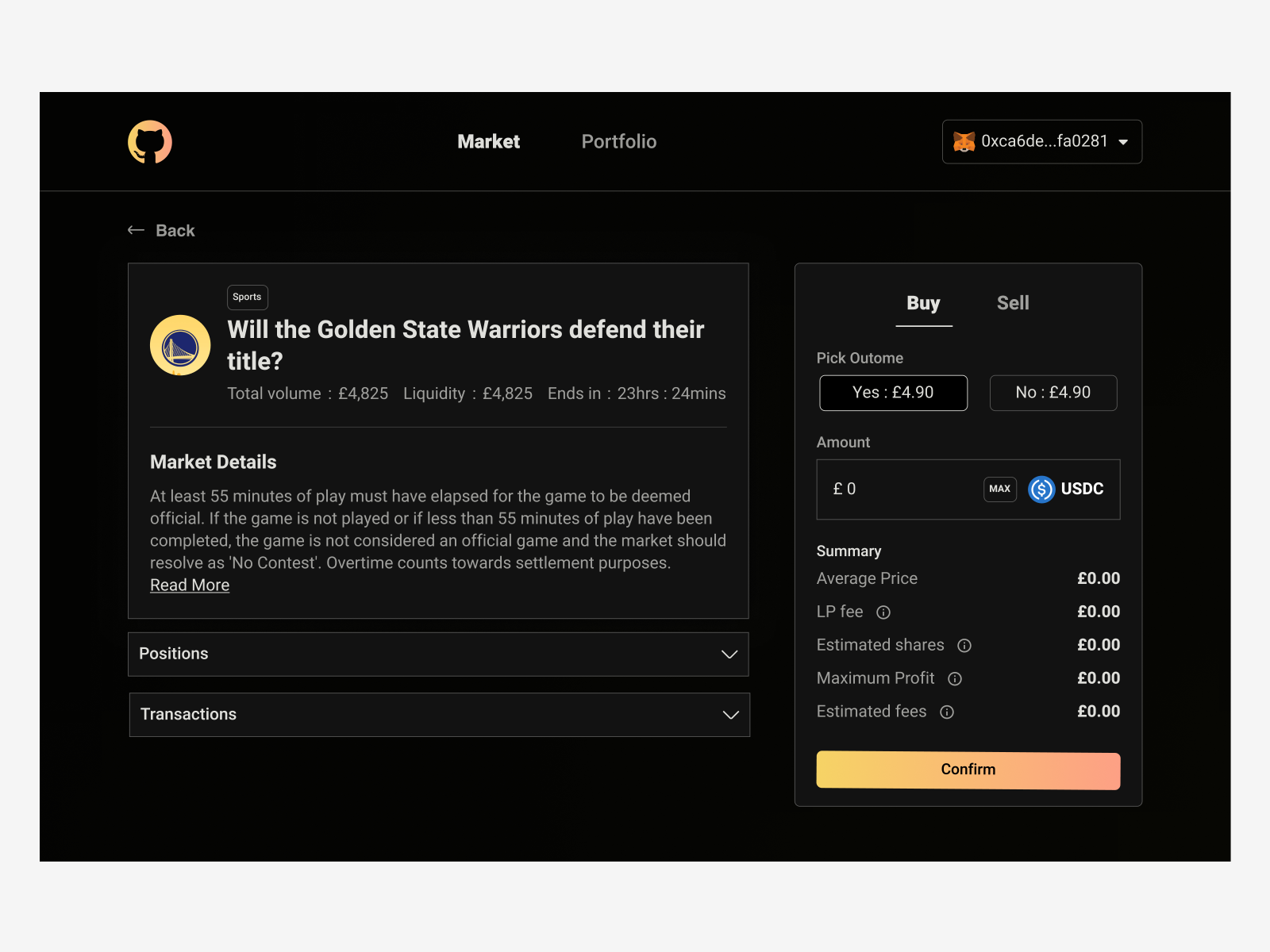Click the amount input field
Viewport: 1270px width, 952px height.
tap(889, 489)
